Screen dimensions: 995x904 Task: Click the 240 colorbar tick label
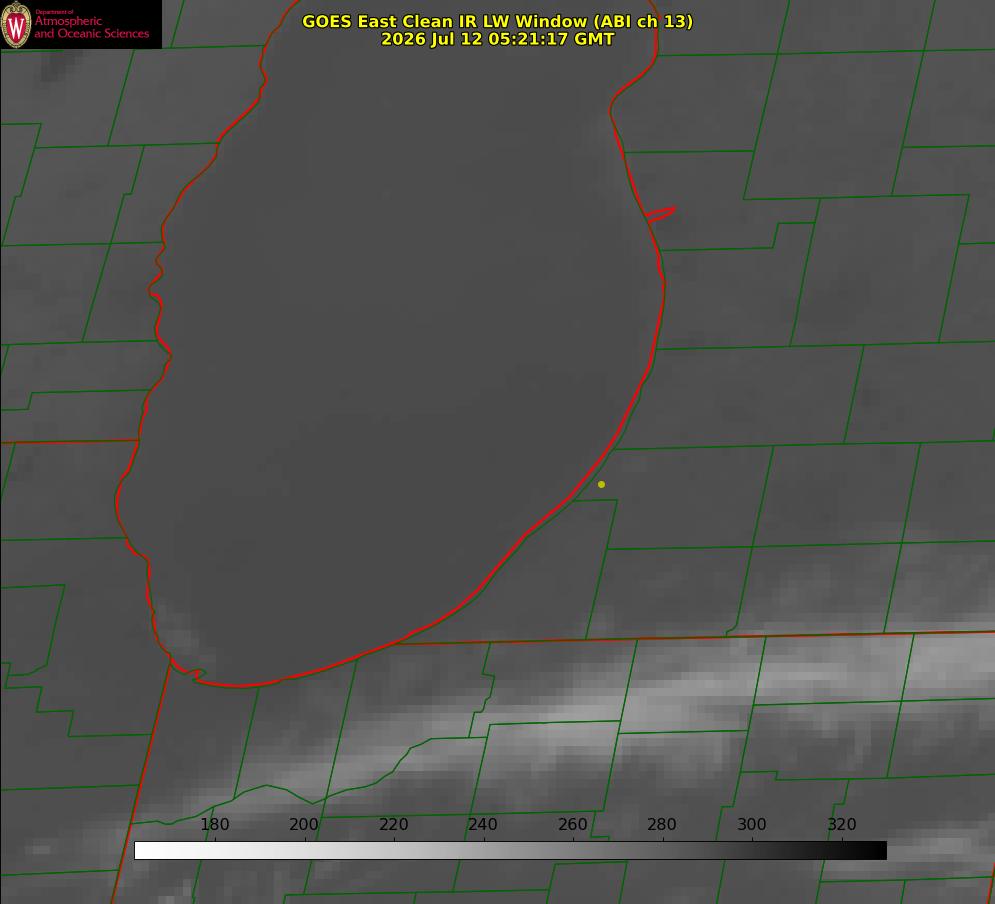click(483, 824)
